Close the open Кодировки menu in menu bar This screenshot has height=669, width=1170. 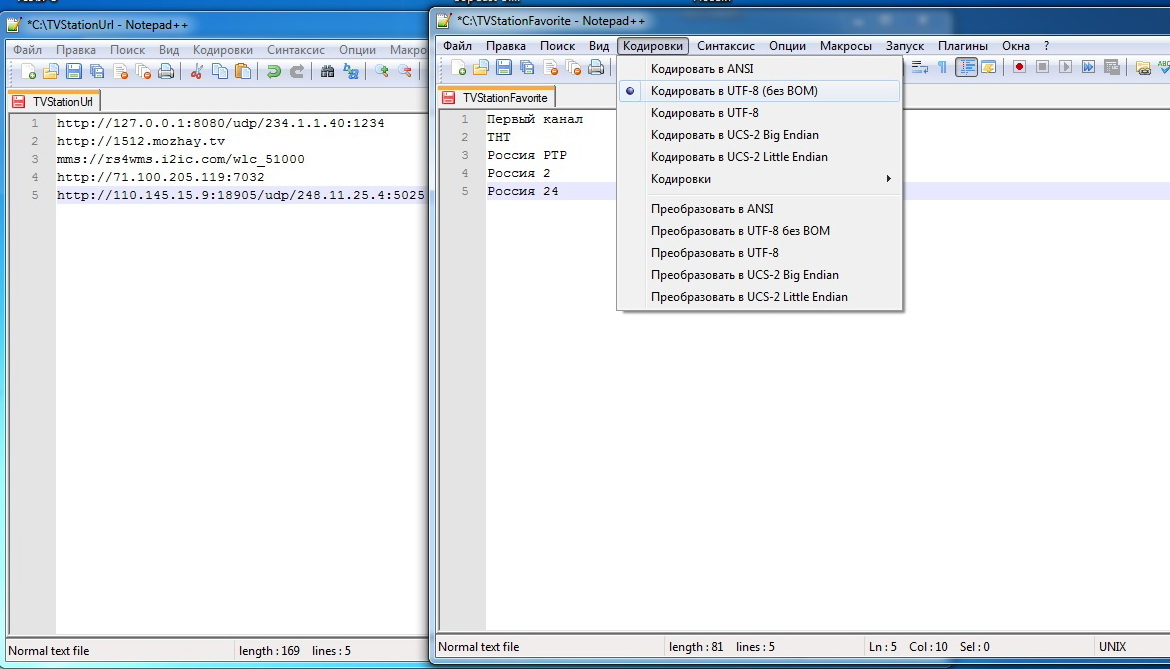[653, 46]
